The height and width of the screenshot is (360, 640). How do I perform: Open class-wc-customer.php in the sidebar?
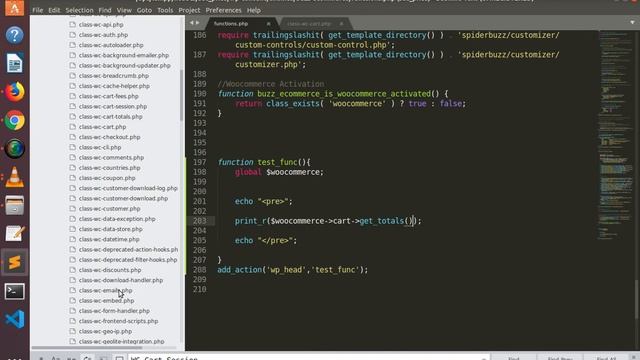coord(109,209)
